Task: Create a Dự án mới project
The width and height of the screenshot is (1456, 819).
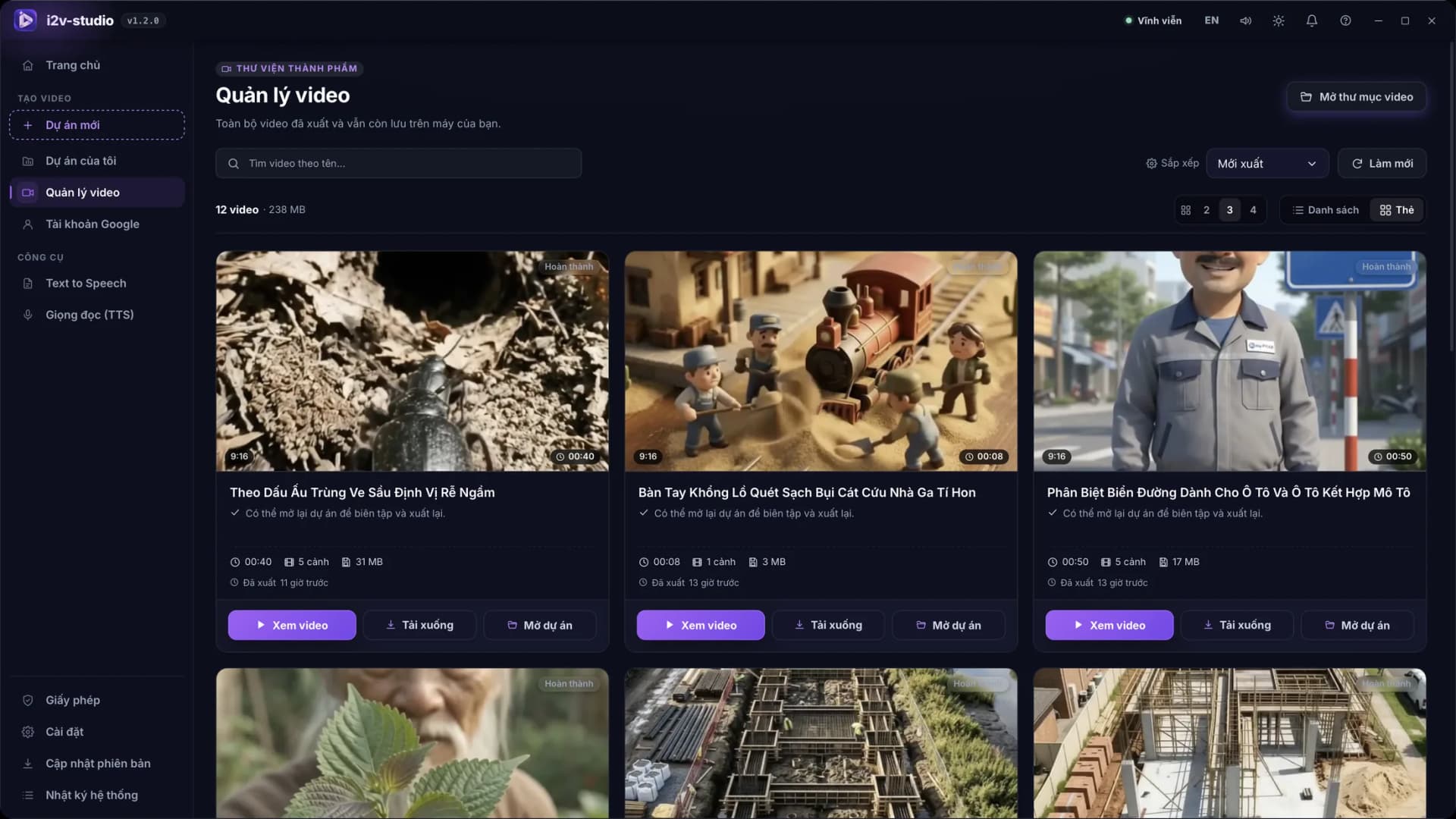Action: (97, 125)
